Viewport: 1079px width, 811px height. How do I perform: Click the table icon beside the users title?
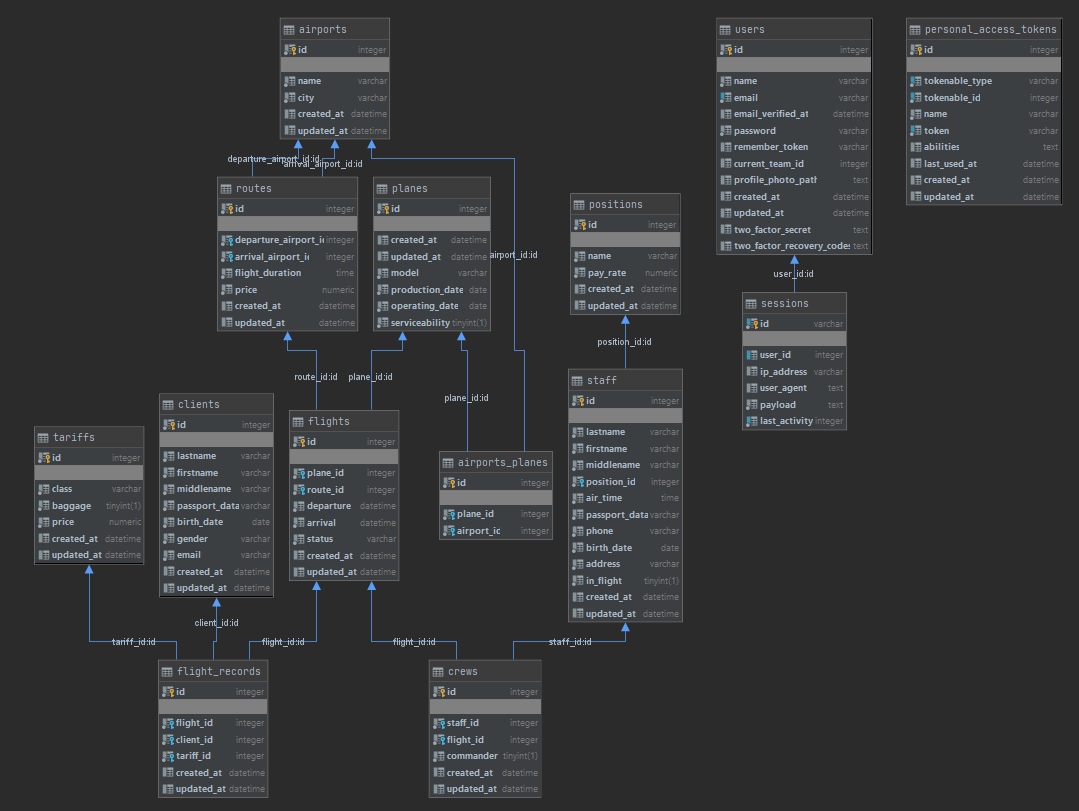[725, 30]
